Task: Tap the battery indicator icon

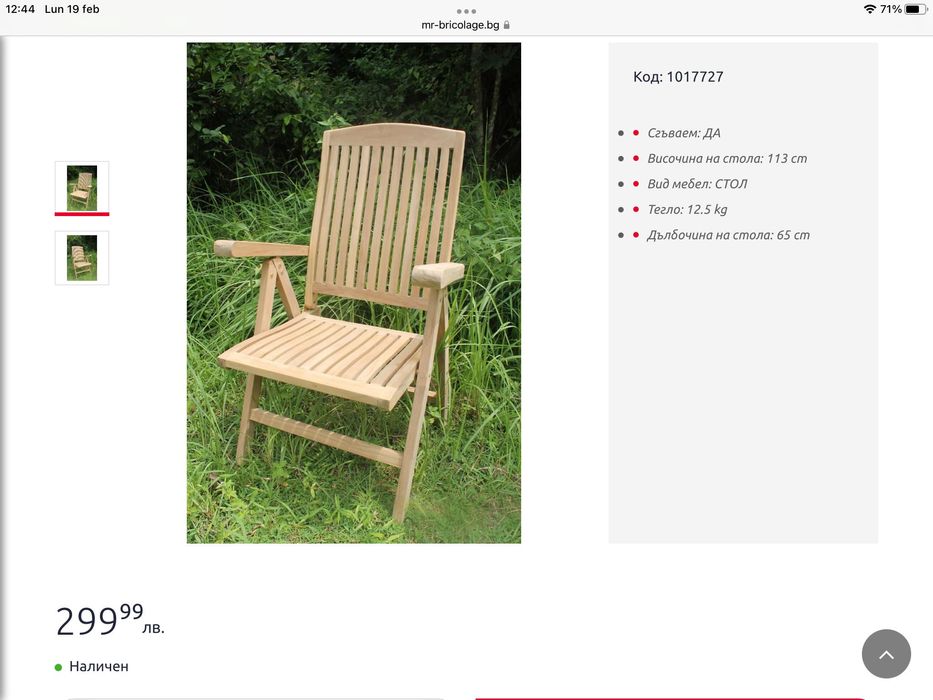Action: 916,9
